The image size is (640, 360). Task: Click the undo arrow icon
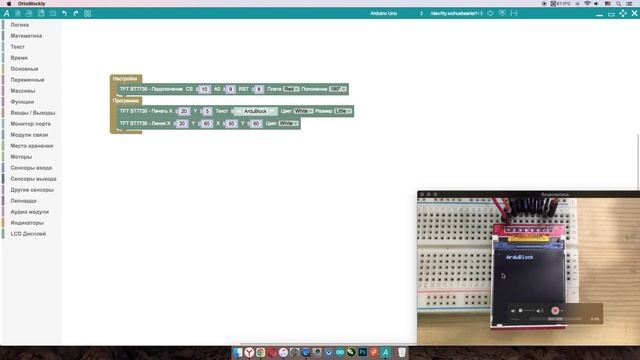coord(64,13)
